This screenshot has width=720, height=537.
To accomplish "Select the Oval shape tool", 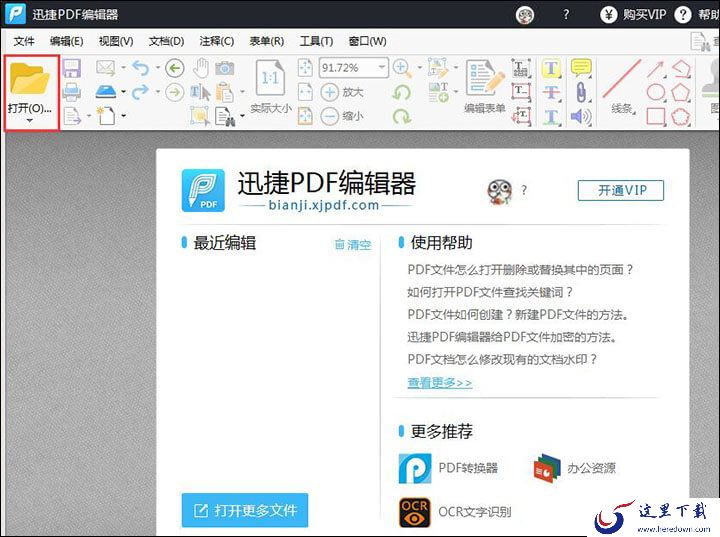I will pyautogui.click(x=656, y=92).
